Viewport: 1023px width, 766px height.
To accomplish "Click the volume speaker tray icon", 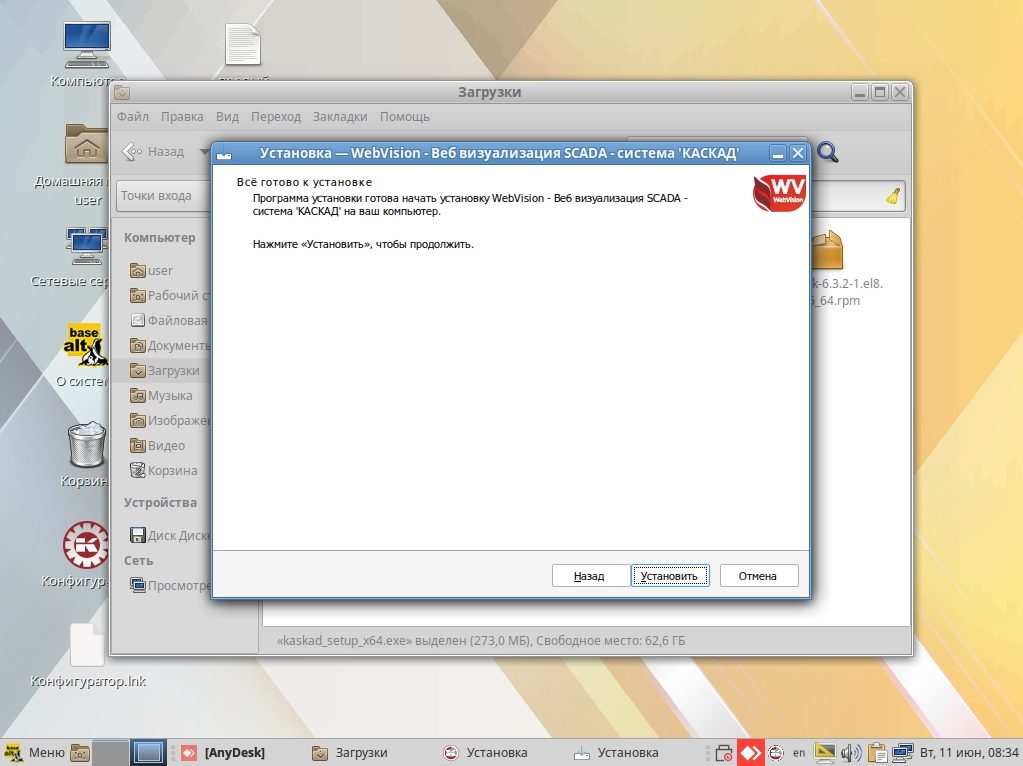I will click(x=851, y=752).
